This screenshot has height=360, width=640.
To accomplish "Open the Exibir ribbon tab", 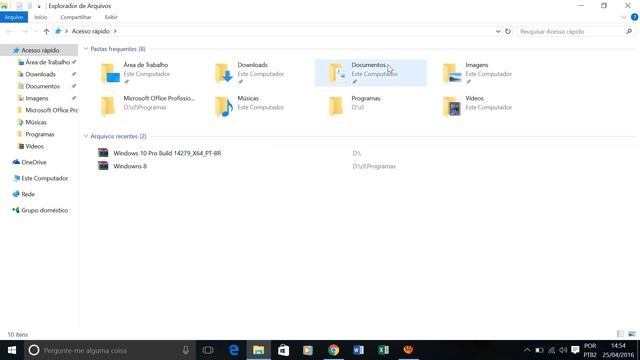I will tap(111, 17).
